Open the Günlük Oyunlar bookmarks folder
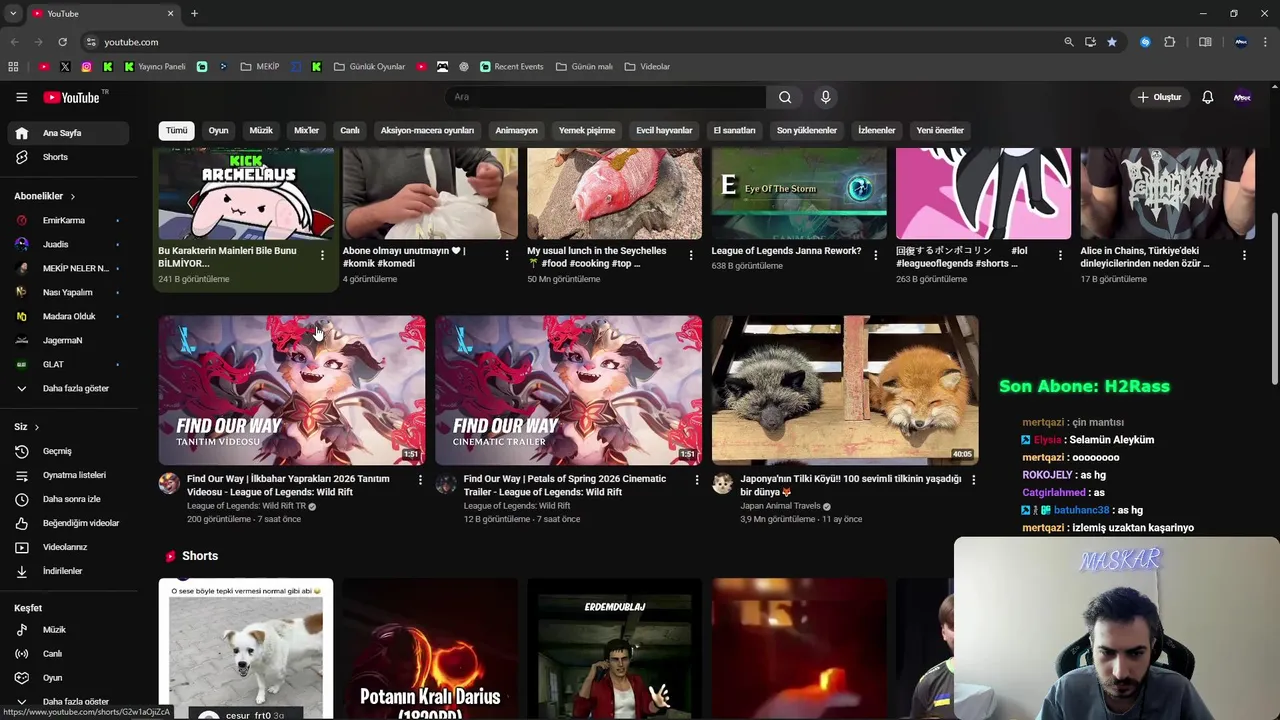The height and width of the screenshot is (720, 1280). (369, 67)
